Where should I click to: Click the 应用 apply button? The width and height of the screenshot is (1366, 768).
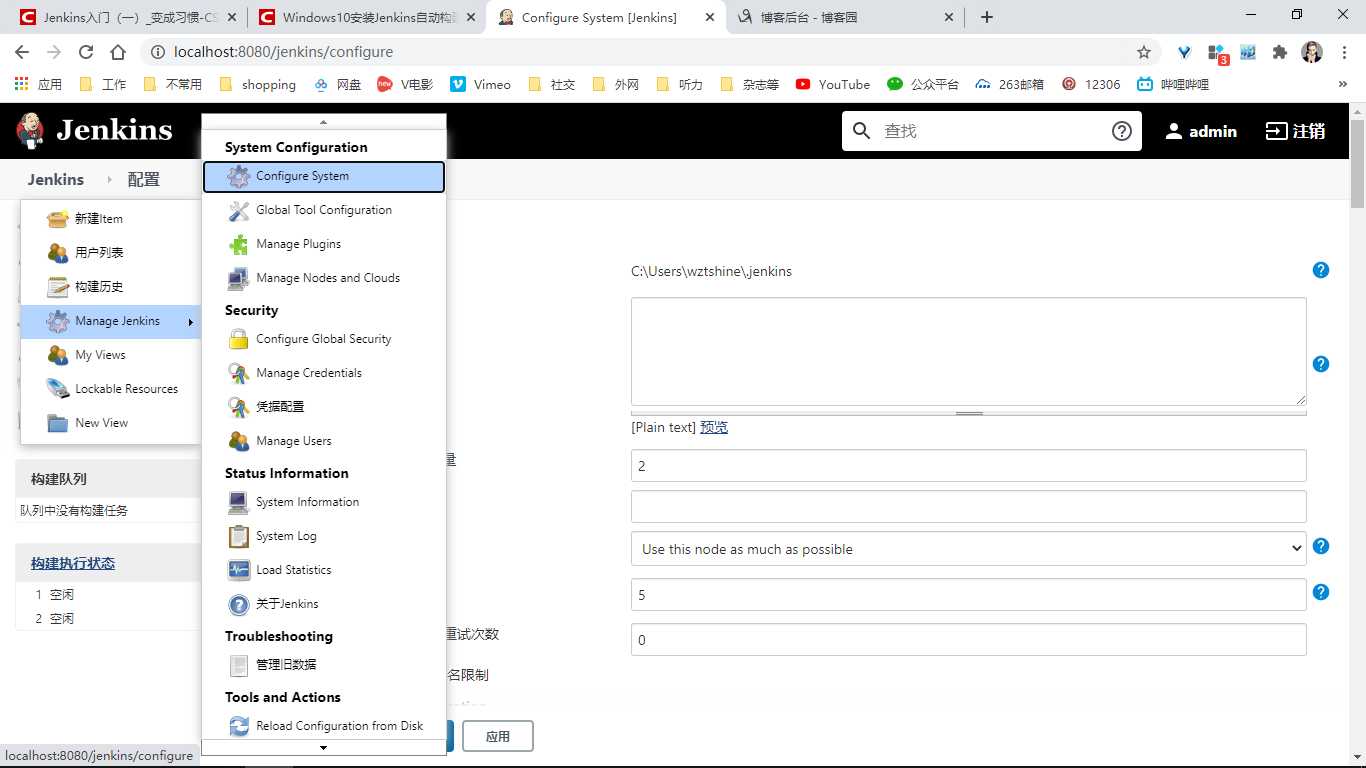tap(497, 736)
